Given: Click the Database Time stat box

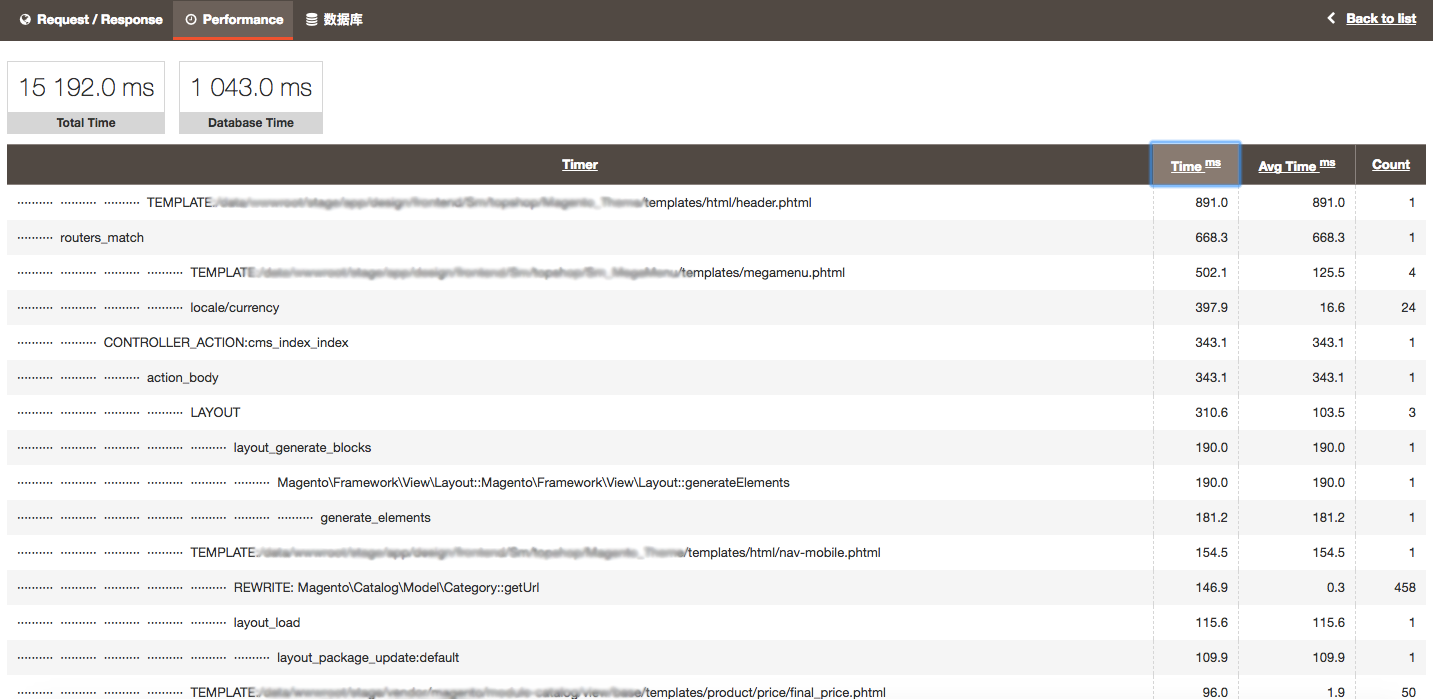Looking at the screenshot, I should (251, 97).
